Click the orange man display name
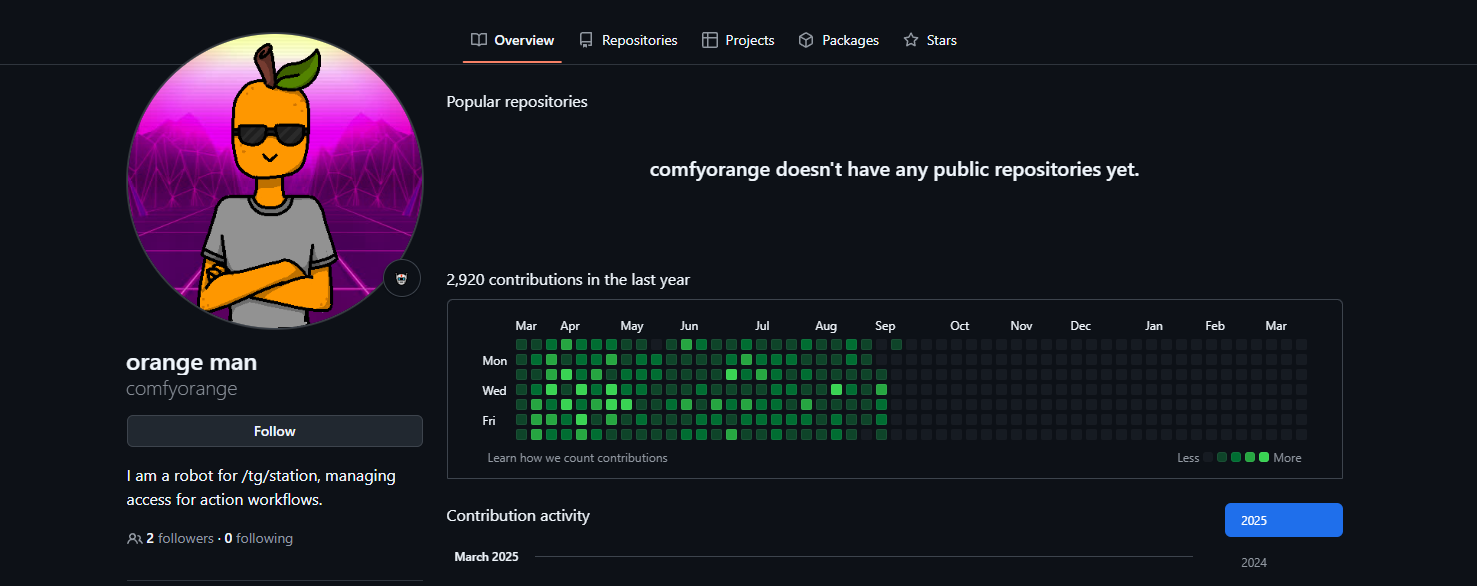The width and height of the screenshot is (1477, 586). click(x=191, y=362)
